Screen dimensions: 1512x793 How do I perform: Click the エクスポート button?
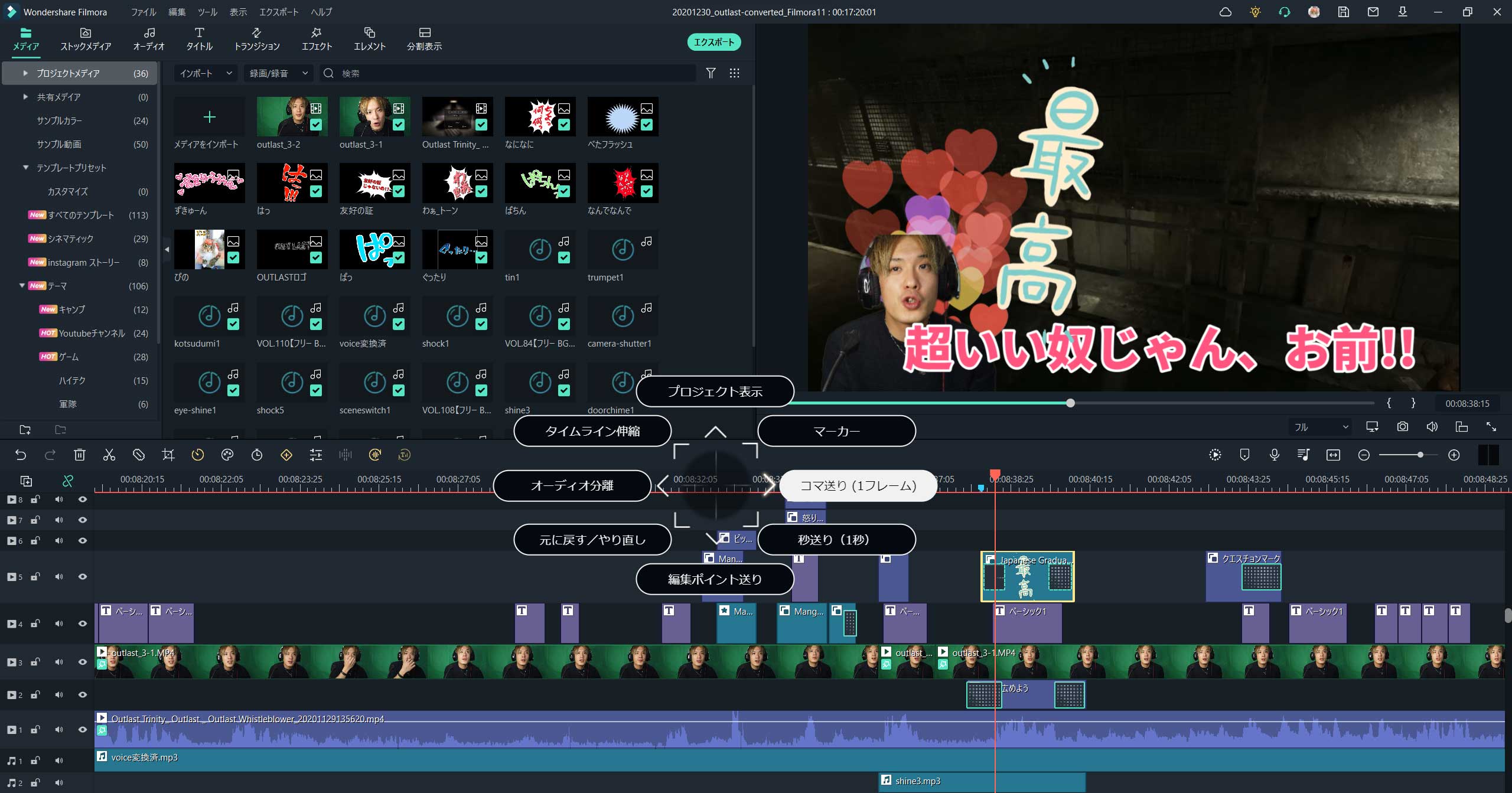714,42
